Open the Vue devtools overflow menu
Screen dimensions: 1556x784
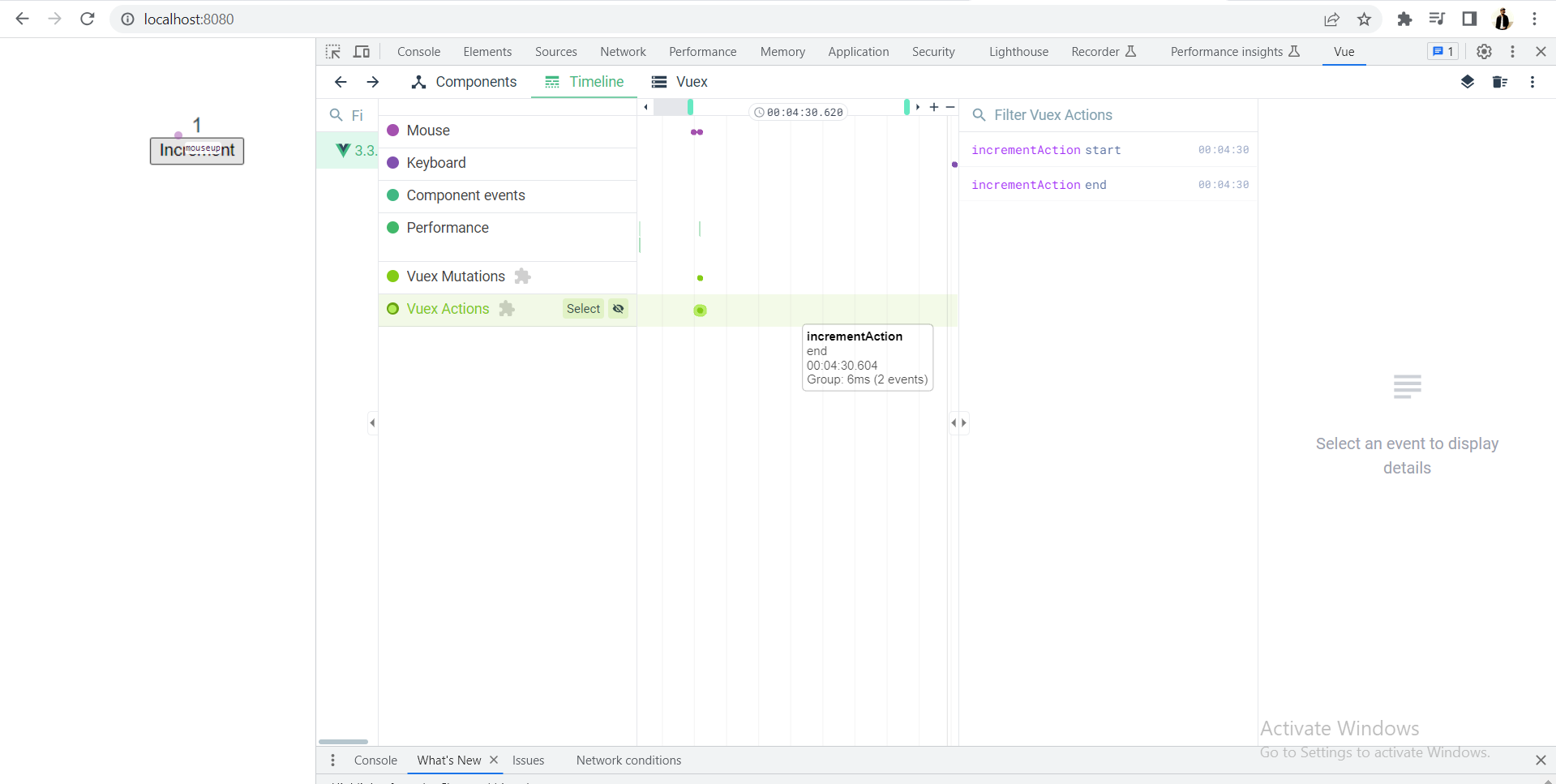[x=1532, y=82]
